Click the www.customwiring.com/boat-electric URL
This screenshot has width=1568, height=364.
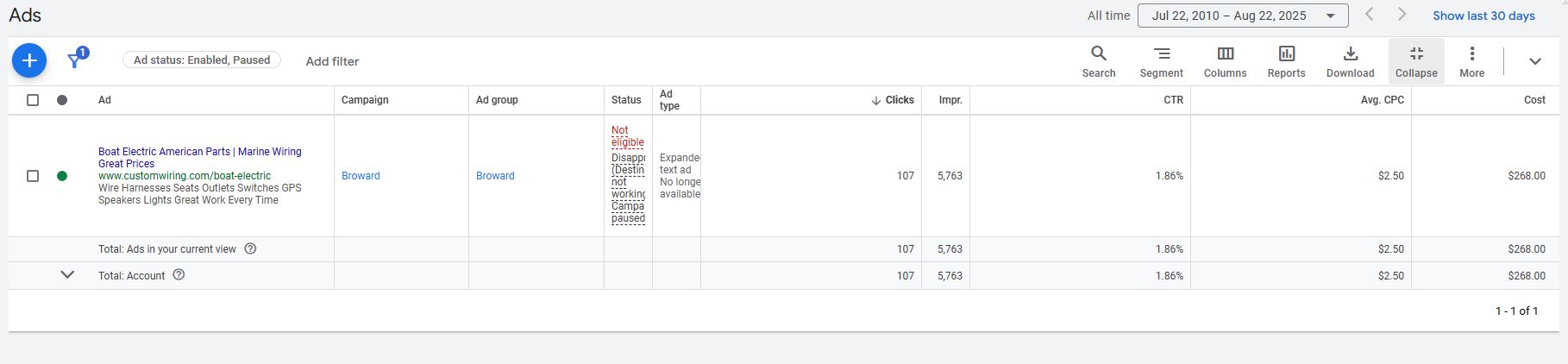[184, 176]
